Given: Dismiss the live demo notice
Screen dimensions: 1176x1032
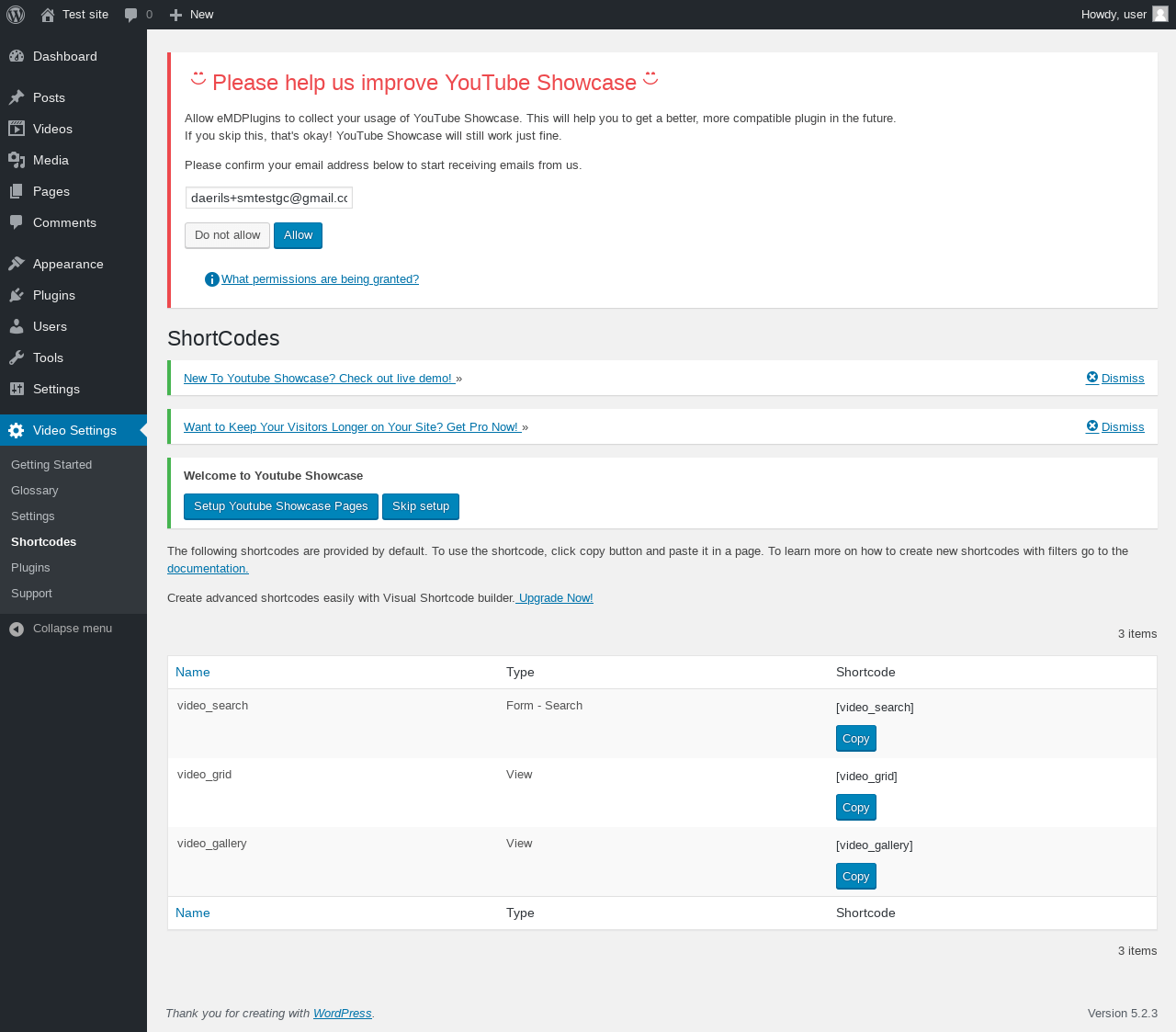Looking at the screenshot, I should pyautogui.click(x=1115, y=378).
